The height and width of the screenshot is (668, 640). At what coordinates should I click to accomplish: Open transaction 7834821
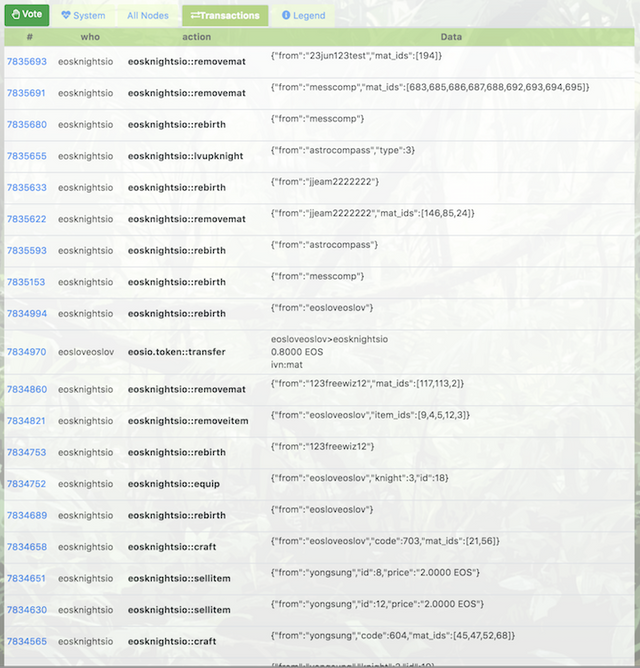tap(26, 421)
